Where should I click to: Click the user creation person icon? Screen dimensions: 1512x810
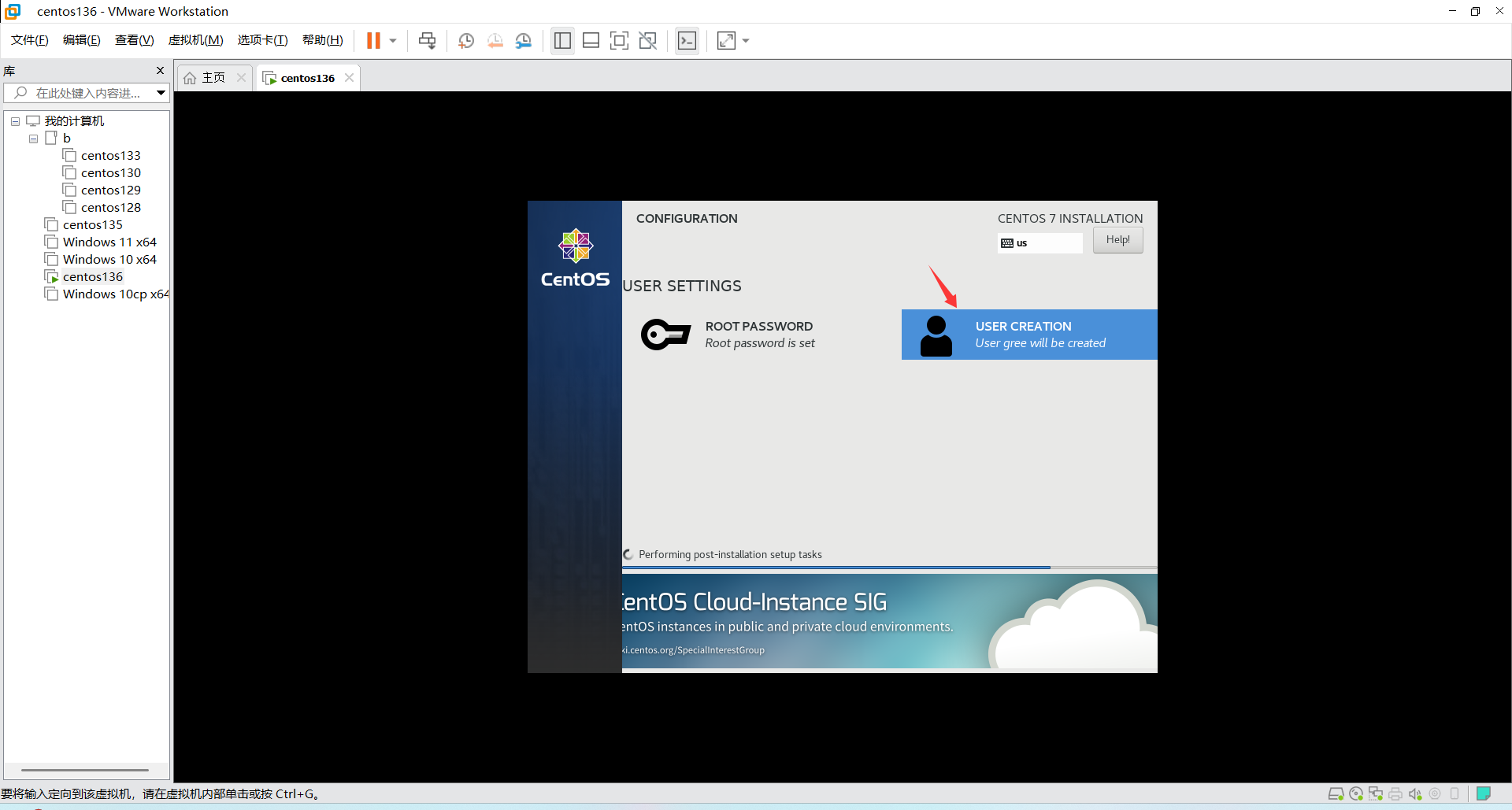click(x=936, y=336)
